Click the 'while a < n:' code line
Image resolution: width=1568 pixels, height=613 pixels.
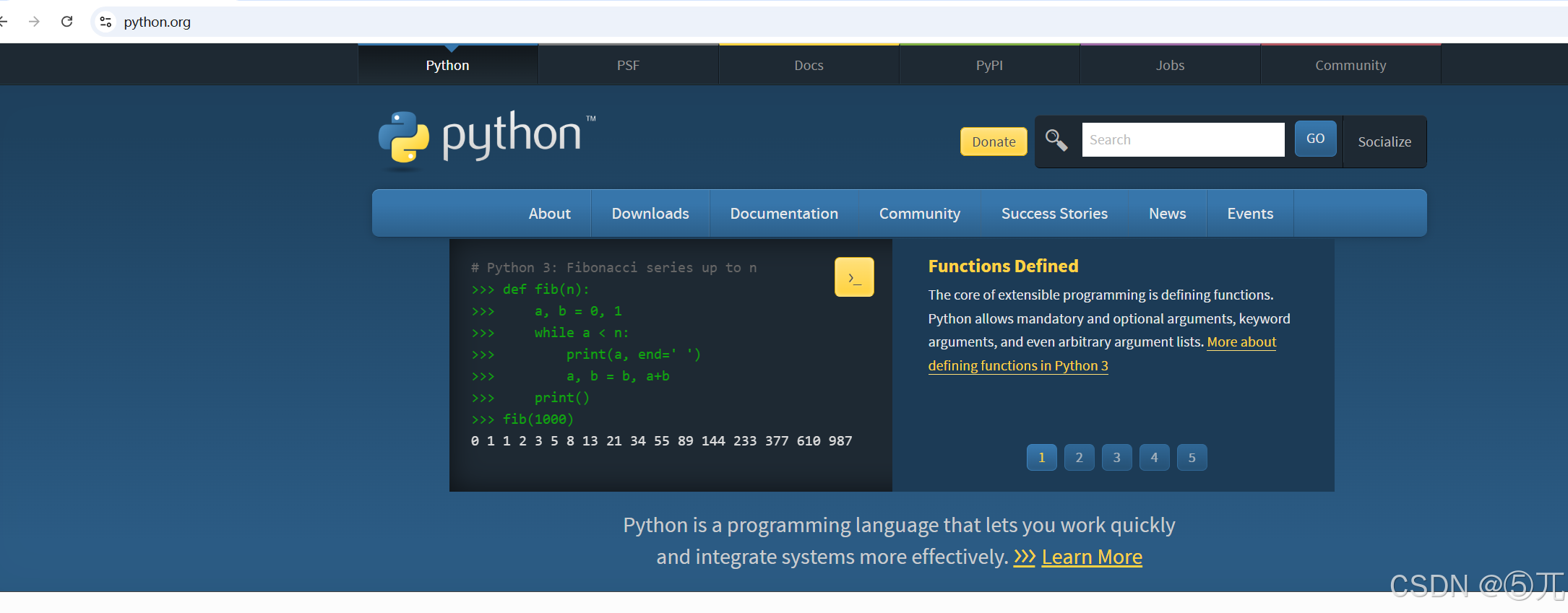coord(582,333)
